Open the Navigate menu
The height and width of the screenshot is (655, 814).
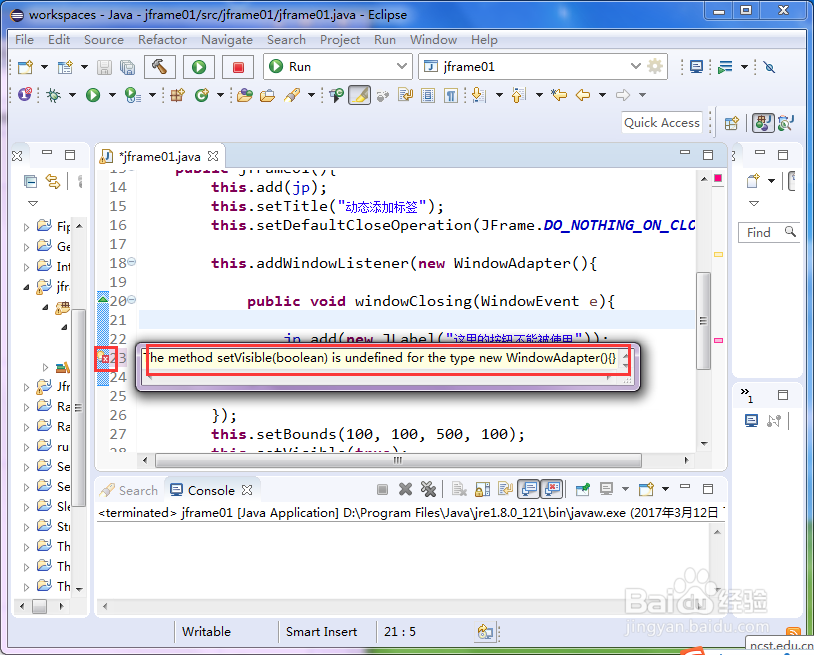(227, 40)
